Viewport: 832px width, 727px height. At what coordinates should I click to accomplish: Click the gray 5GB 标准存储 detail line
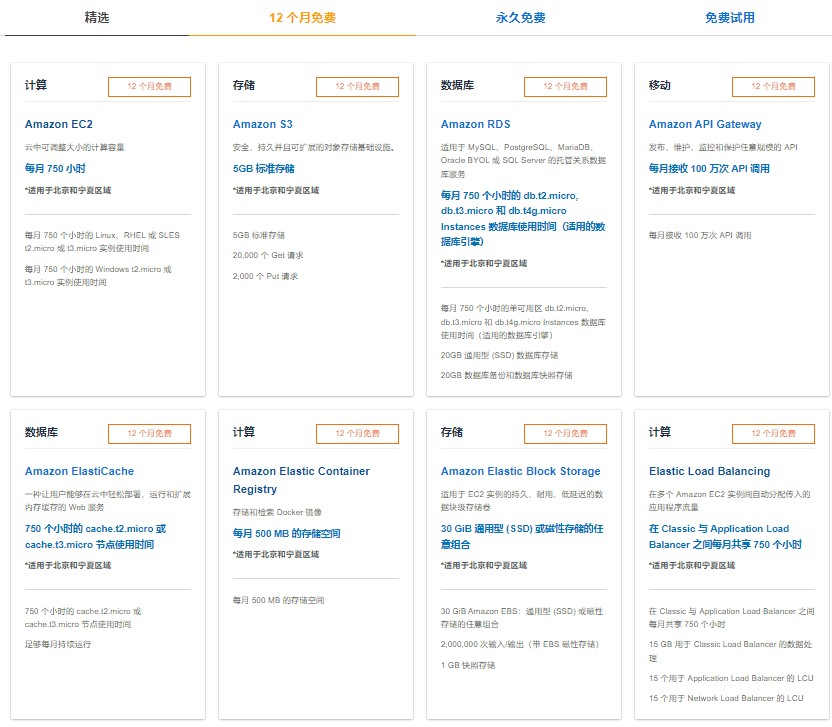[259, 235]
